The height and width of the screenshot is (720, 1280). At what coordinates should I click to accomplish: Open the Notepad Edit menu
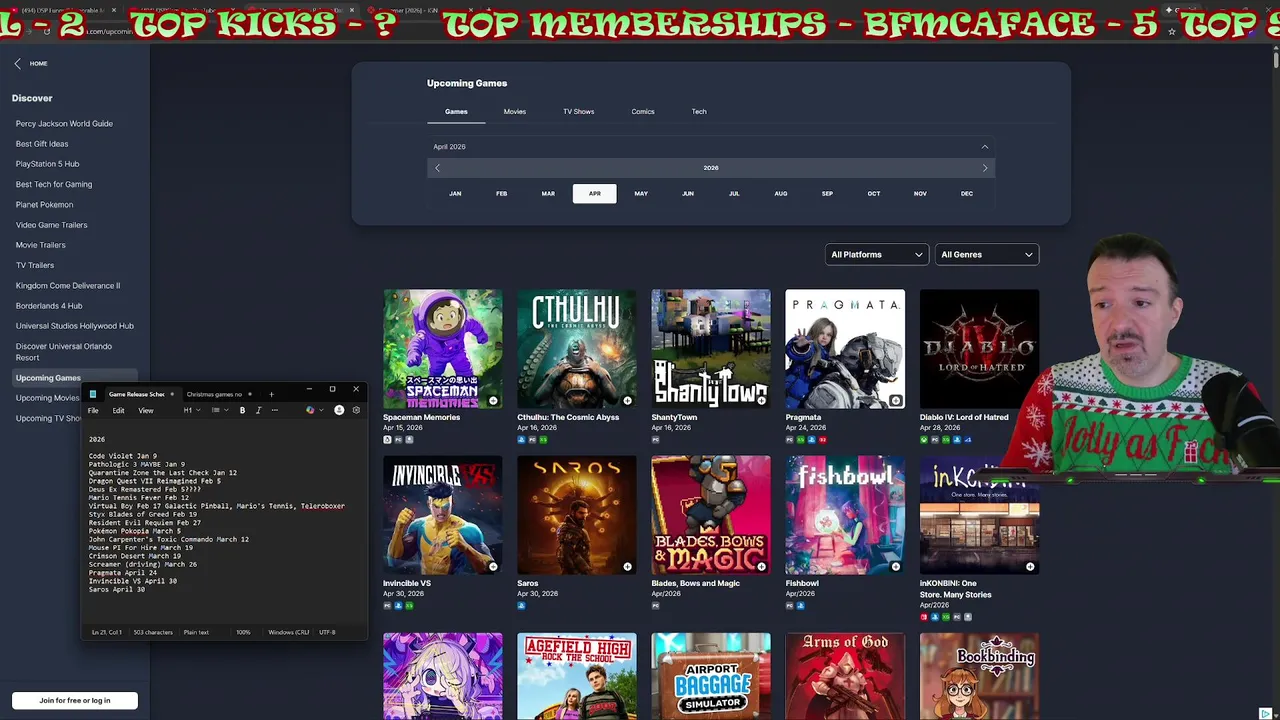click(118, 410)
